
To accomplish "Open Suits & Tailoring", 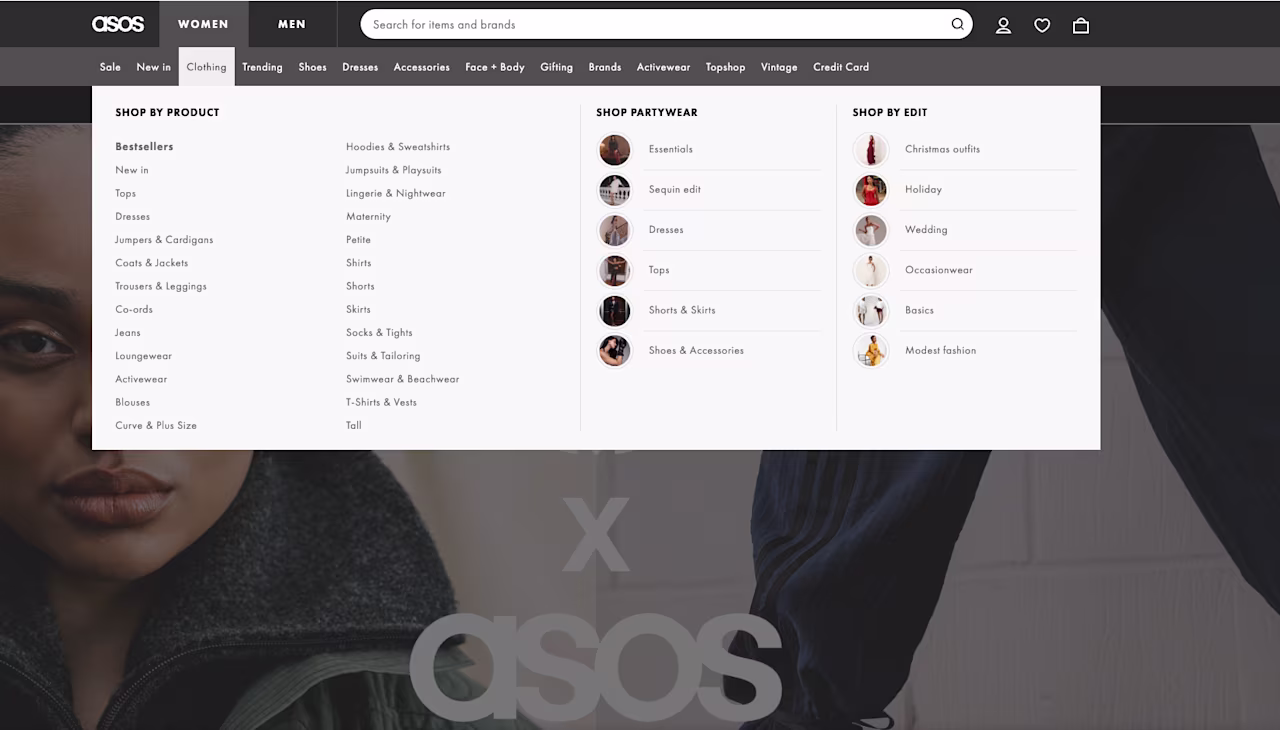I will (x=383, y=356).
